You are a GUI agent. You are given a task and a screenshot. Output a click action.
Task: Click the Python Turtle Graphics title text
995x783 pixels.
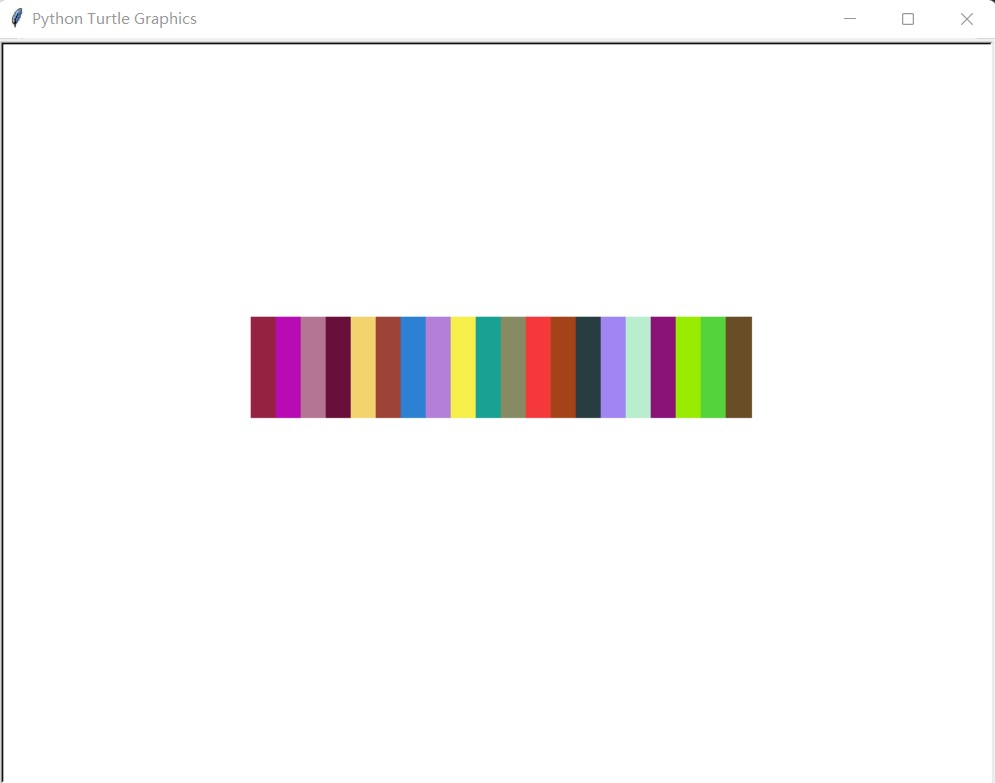point(114,19)
